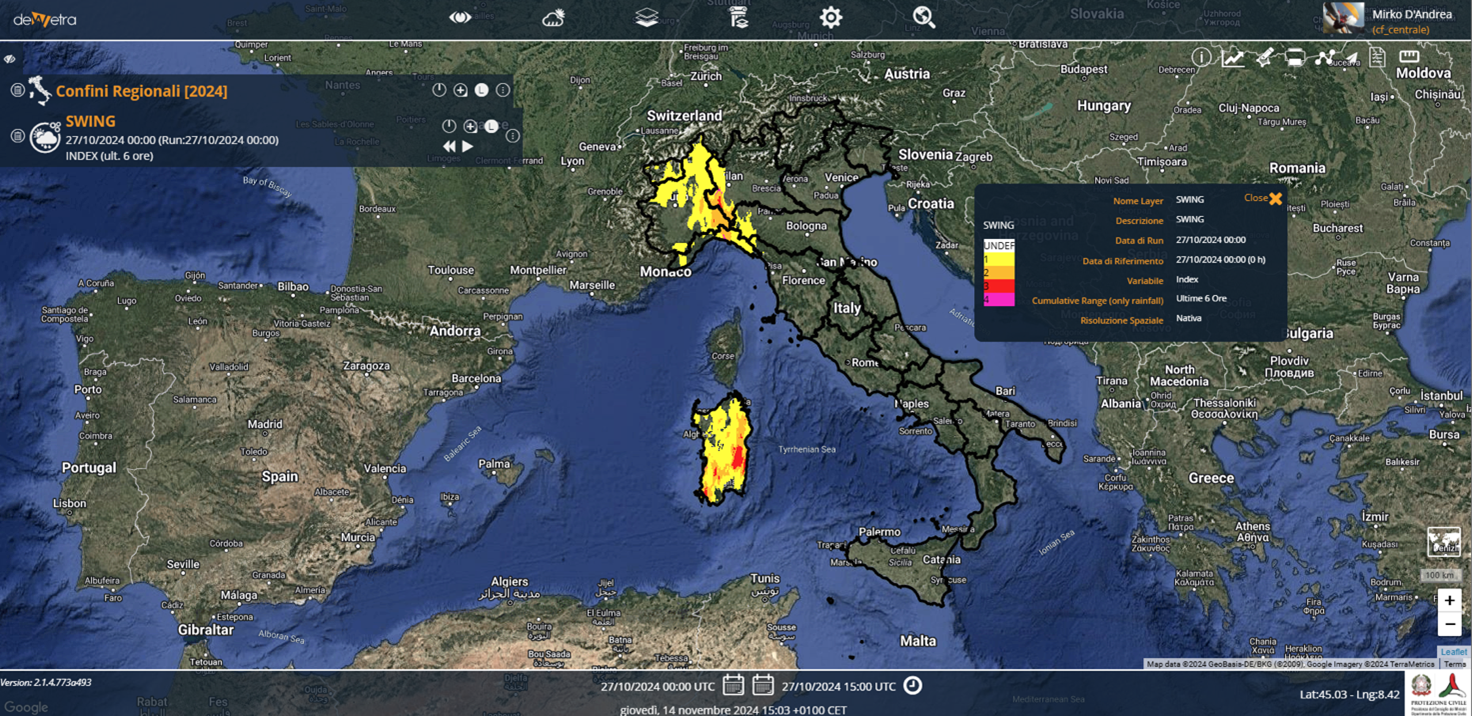The image size is (1472, 716).
Task: Toggle power for Confini Regionali layer
Action: pos(439,90)
